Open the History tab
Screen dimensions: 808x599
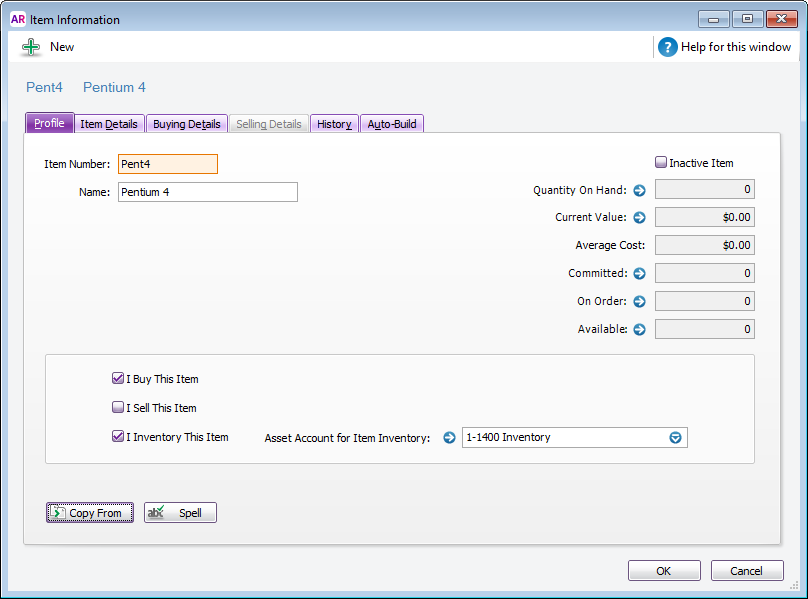pos(334,123)
